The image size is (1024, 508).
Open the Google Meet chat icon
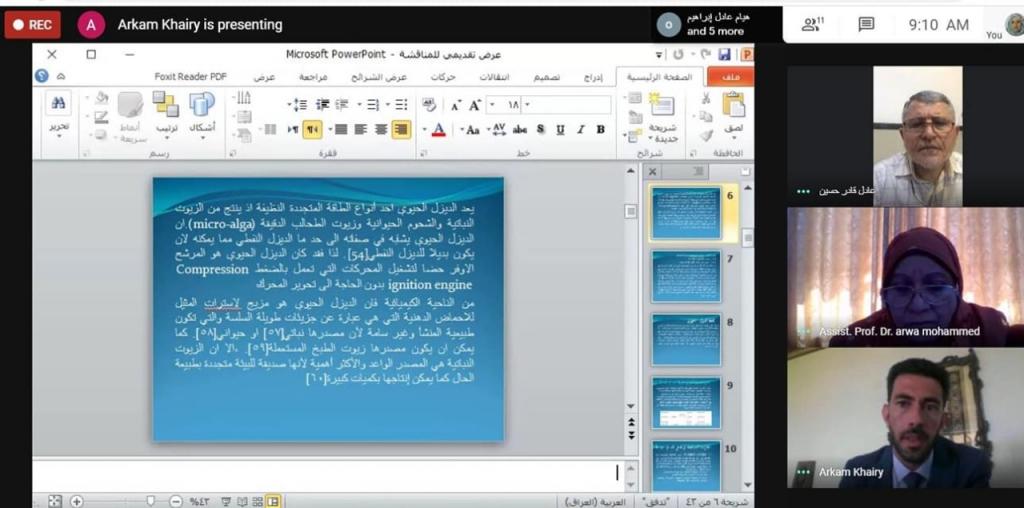(866, 25)
